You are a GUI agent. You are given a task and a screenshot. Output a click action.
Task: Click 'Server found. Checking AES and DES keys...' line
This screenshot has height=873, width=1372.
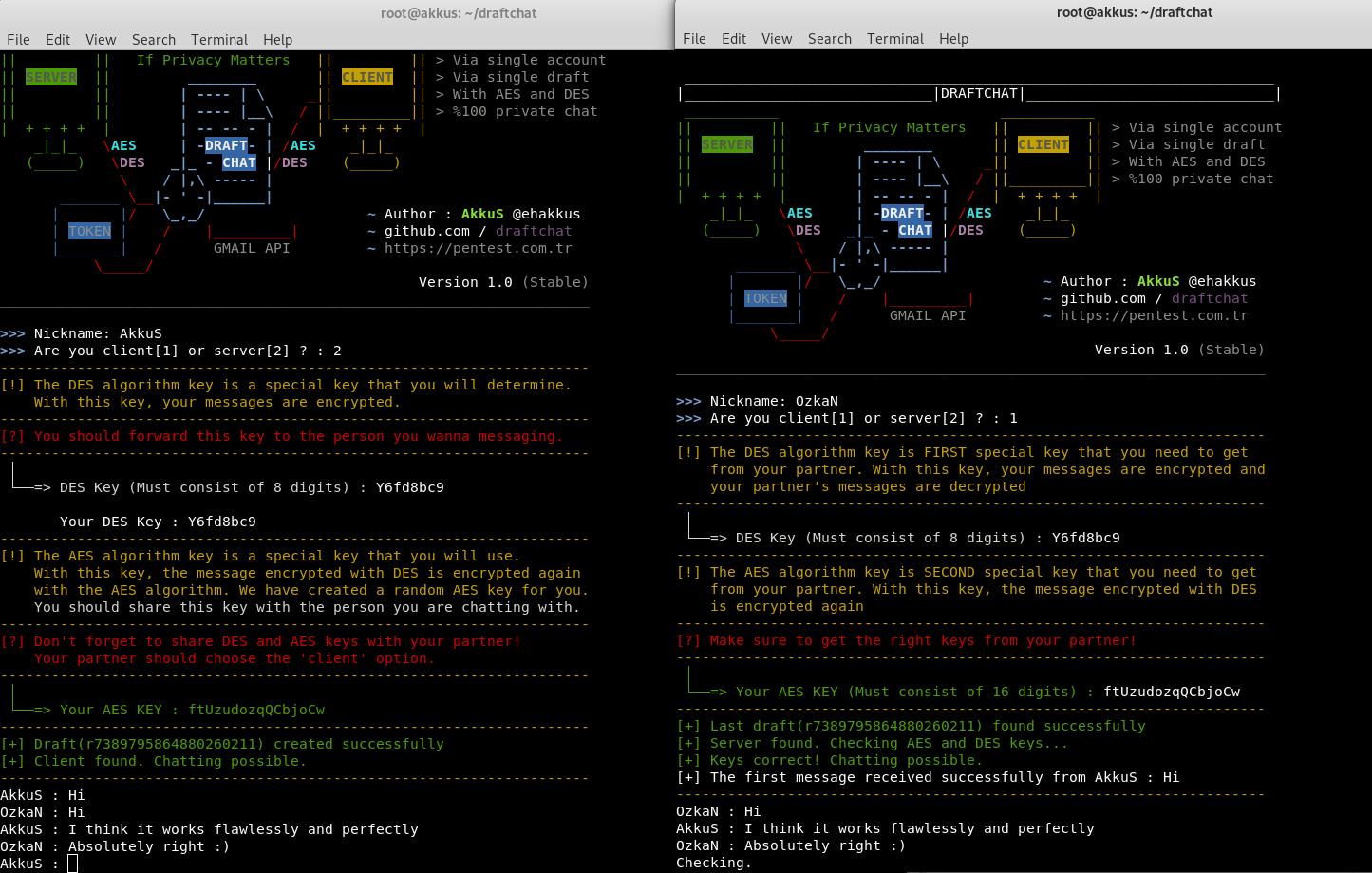890,743
